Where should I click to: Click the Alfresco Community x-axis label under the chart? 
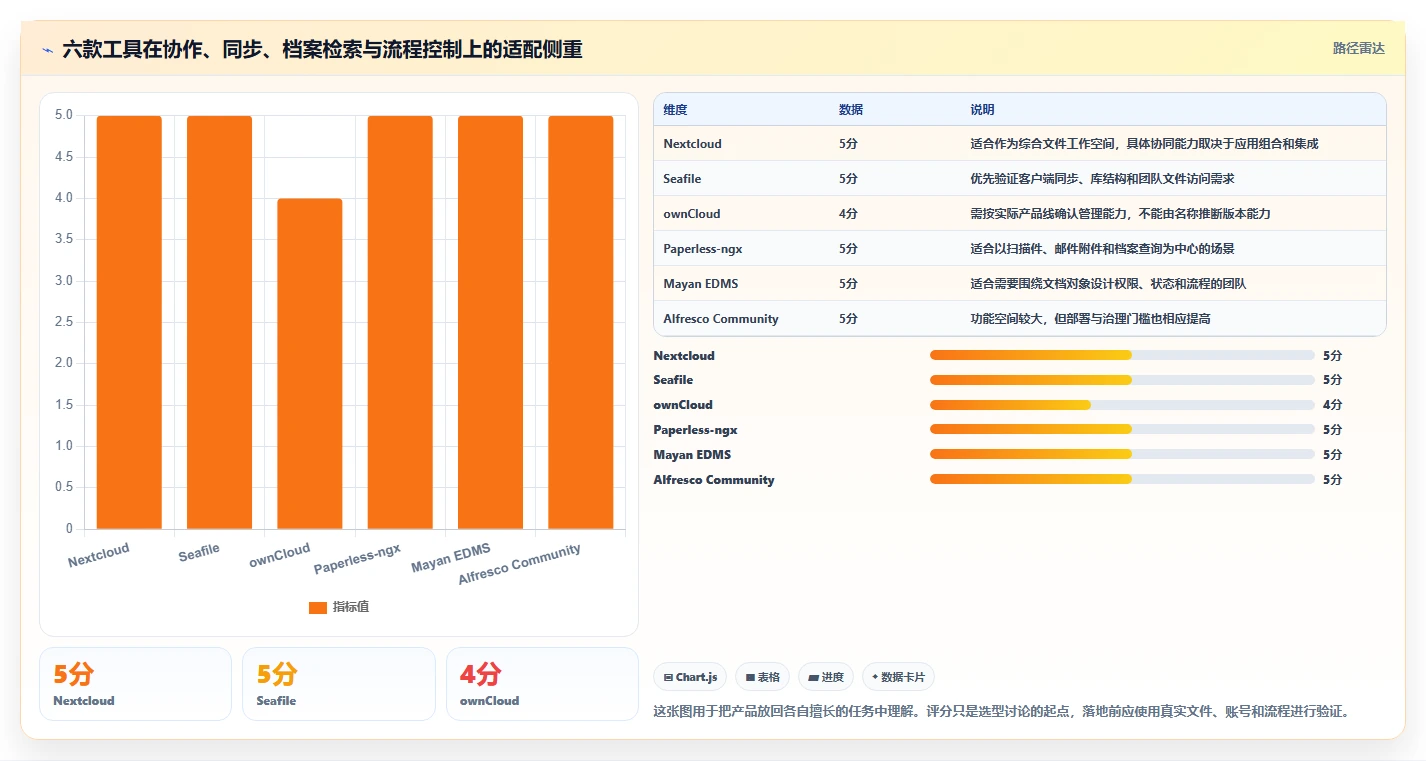click(x=519, y=565)
